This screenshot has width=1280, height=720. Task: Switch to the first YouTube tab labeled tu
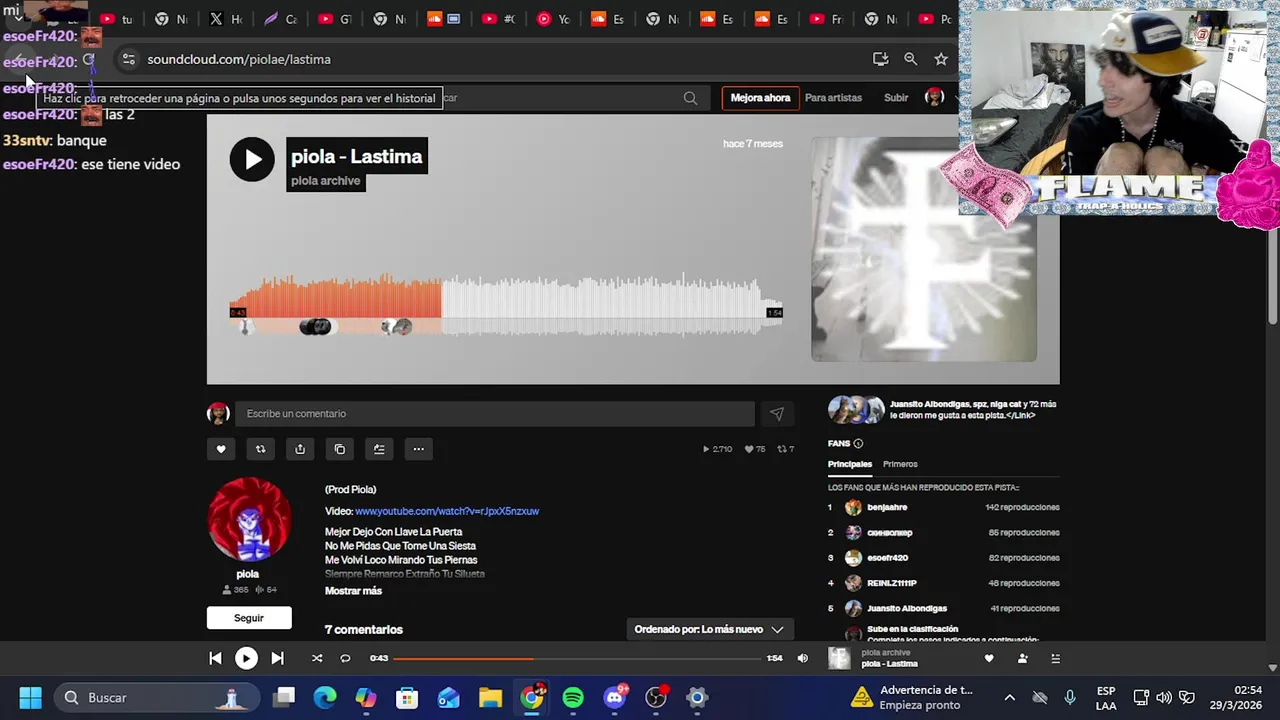point(117,19)
